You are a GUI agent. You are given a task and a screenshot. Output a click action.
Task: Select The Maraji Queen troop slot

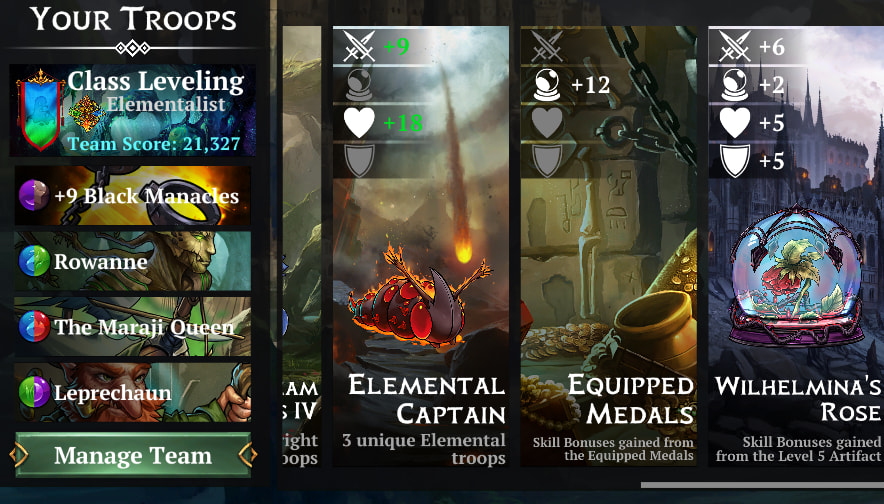(x=132, y=327)
